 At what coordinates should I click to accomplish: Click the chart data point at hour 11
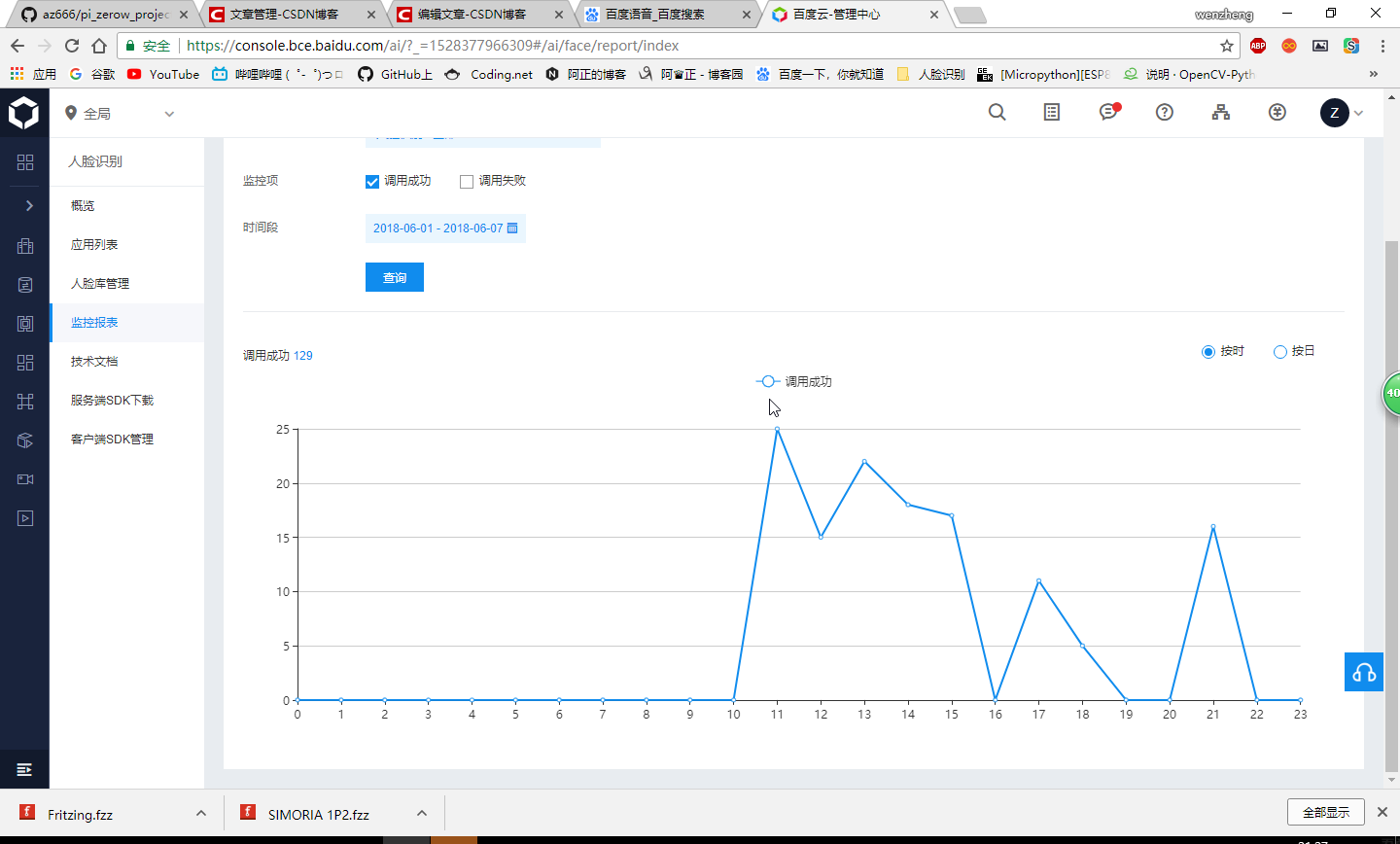click(777, 429)
